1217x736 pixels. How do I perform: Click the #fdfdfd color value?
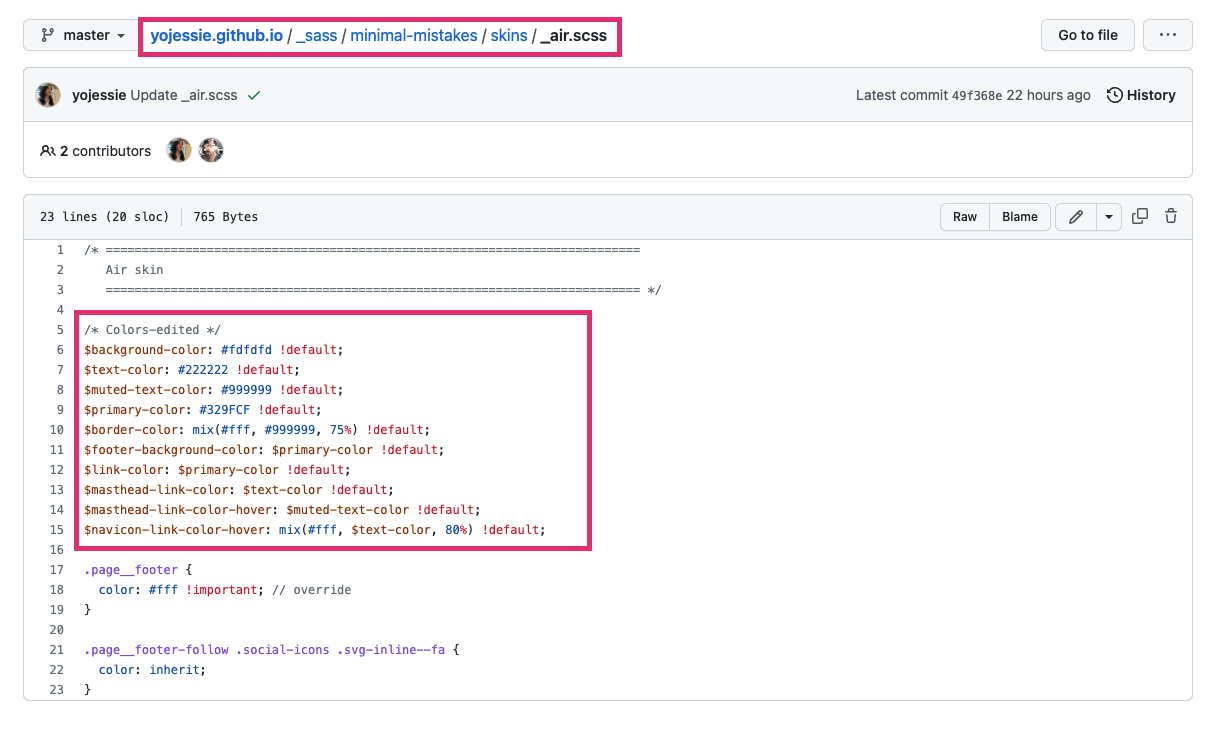click(246, 350)
